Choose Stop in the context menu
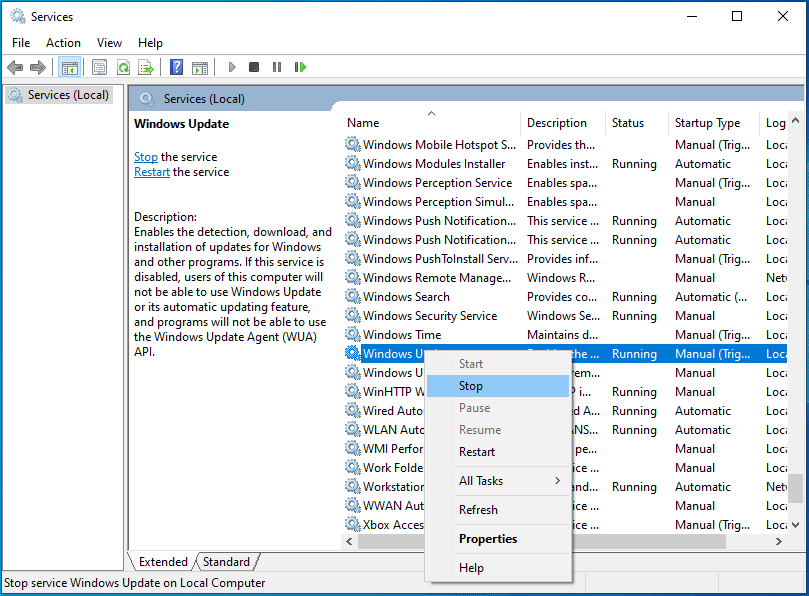The height and width of the screenshot is (596, 809). pyautogui.click(x=498, y=386)
